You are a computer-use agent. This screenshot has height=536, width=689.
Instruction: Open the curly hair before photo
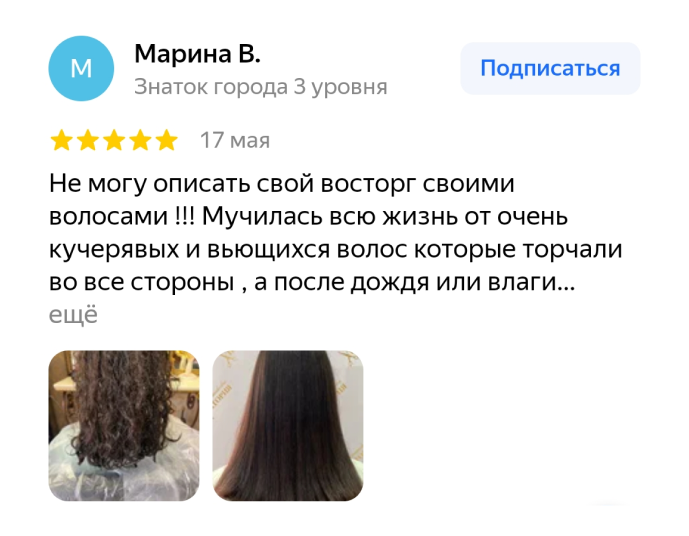pyautogui.click(x=124, y=426)
